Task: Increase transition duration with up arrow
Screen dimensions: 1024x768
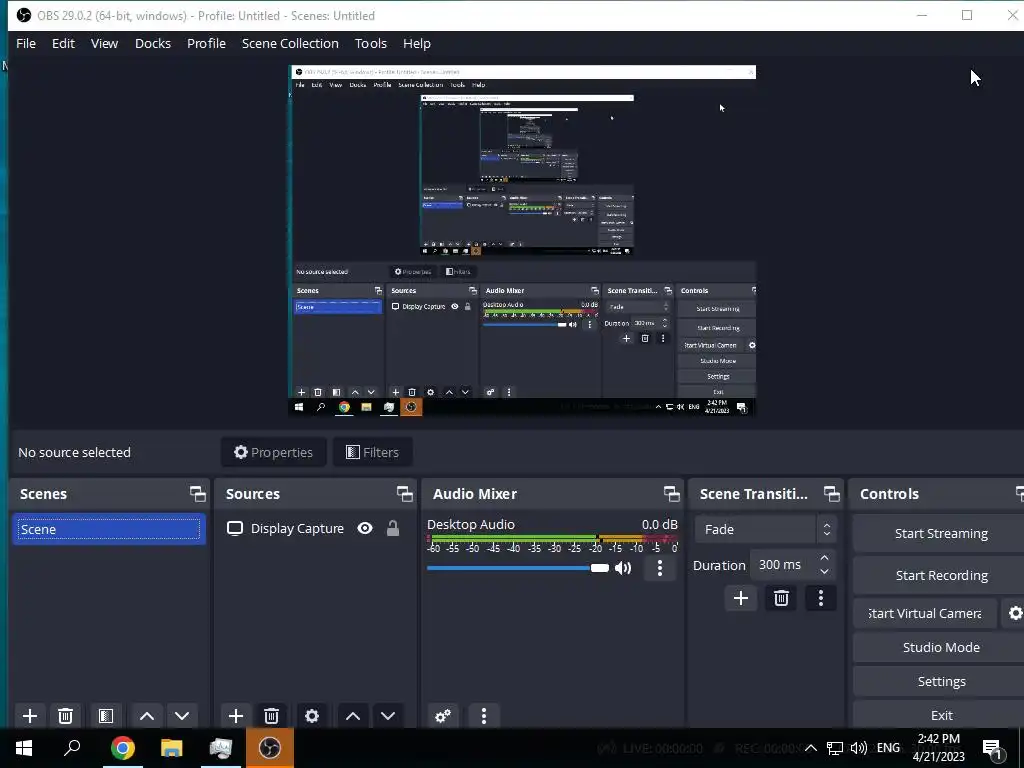Action: tap(825, 558)
